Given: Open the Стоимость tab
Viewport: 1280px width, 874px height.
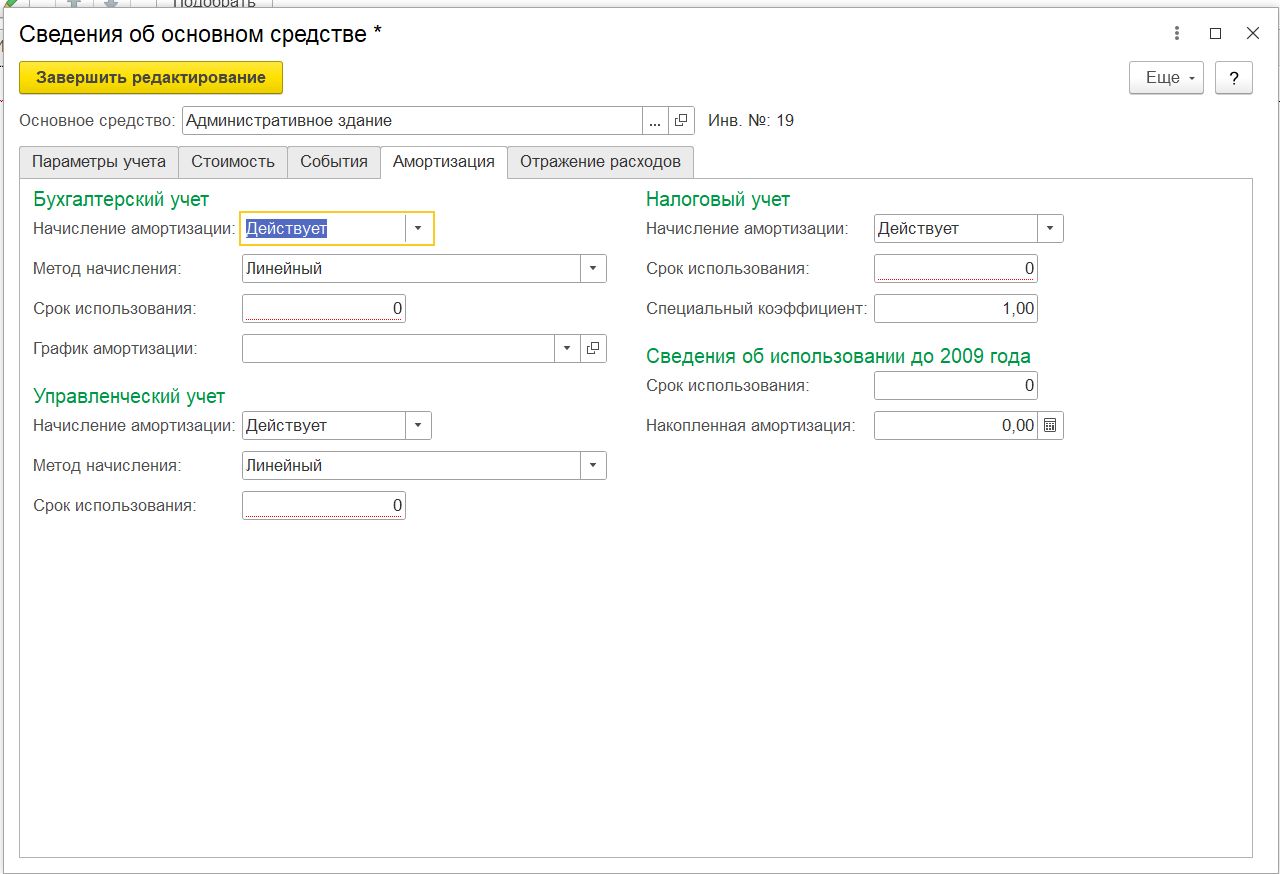Looking at the screenshot, I should 233,162.
